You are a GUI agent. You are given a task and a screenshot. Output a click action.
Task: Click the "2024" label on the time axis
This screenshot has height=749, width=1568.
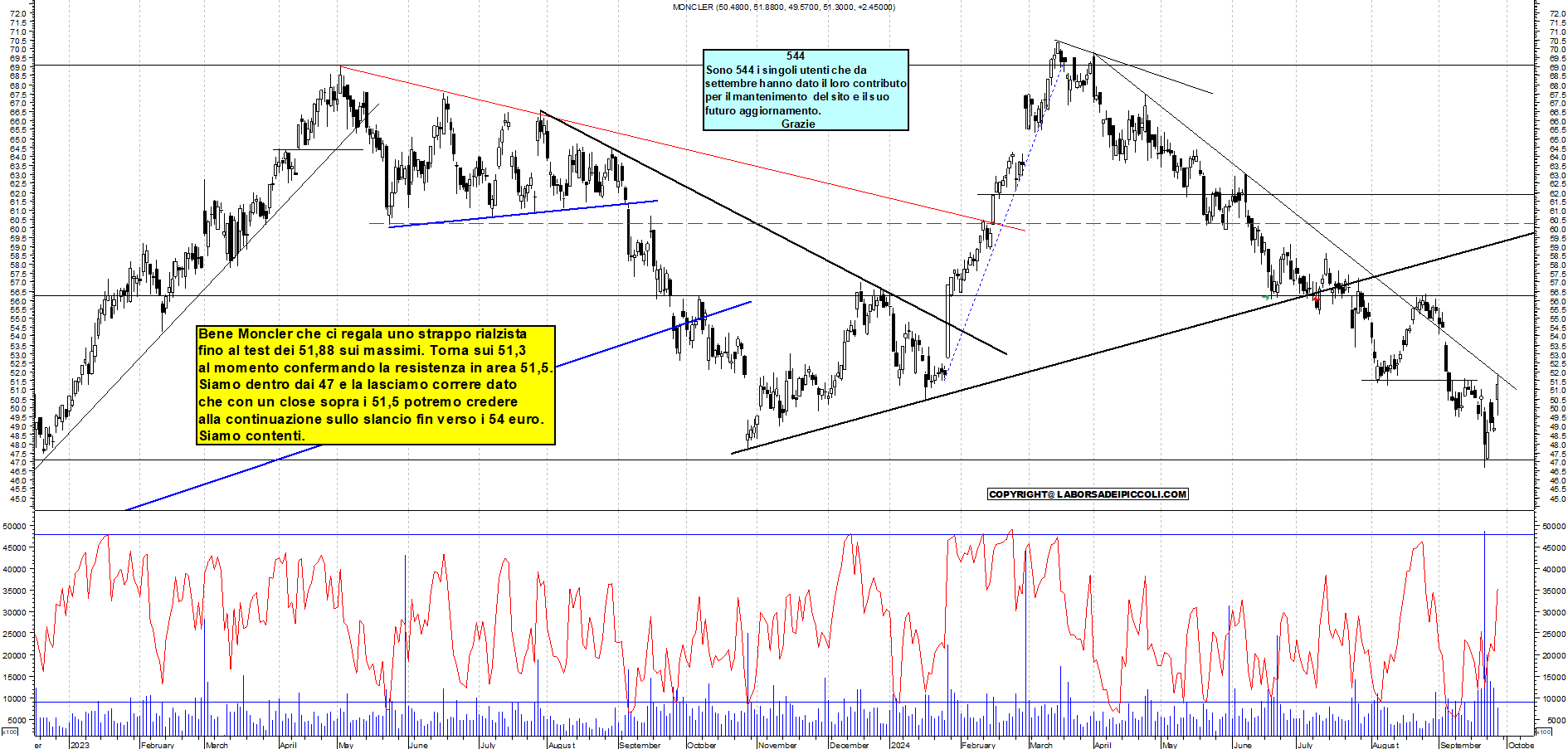[900, 745]
